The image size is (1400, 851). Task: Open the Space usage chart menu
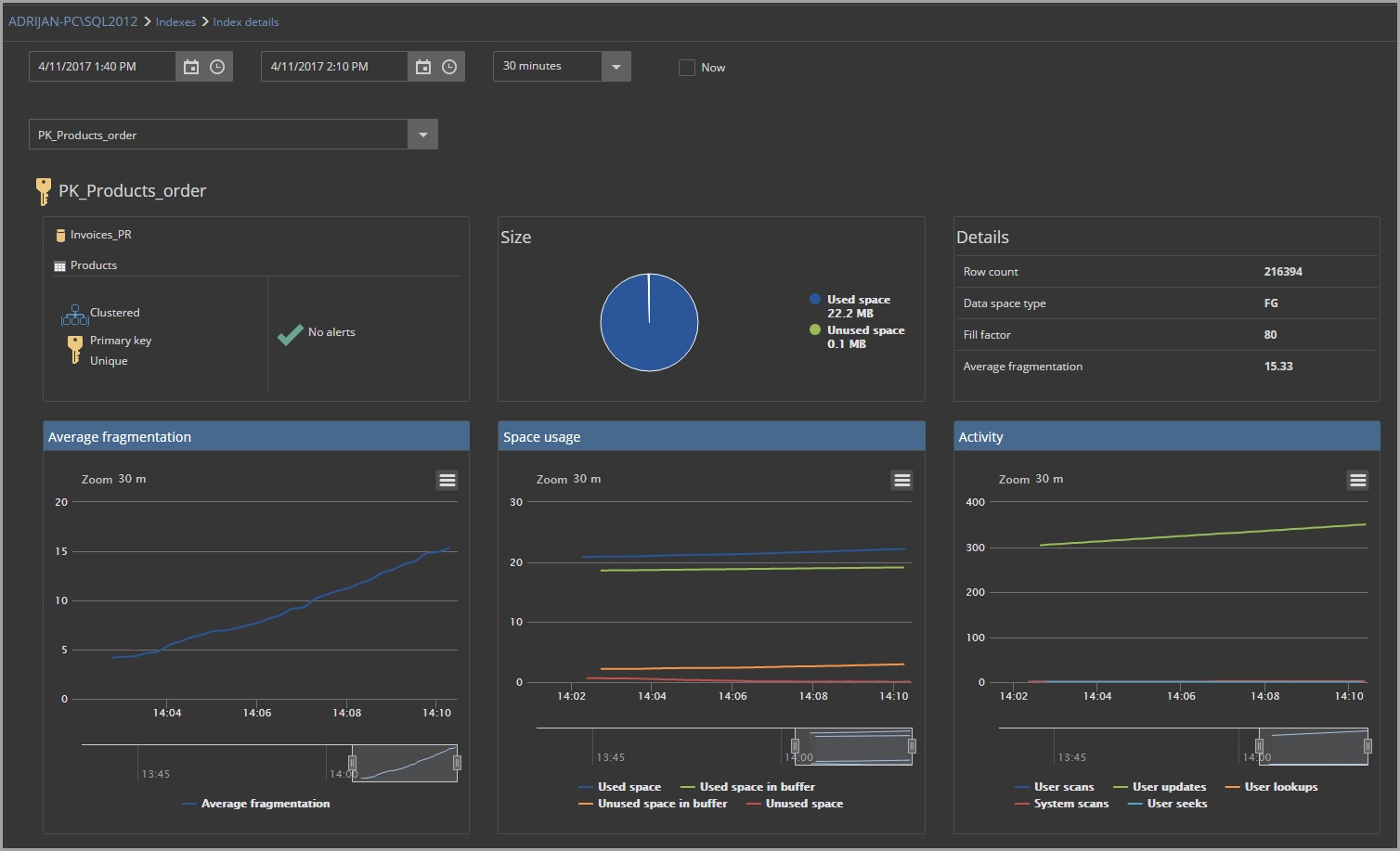click(x=901, y=480)
